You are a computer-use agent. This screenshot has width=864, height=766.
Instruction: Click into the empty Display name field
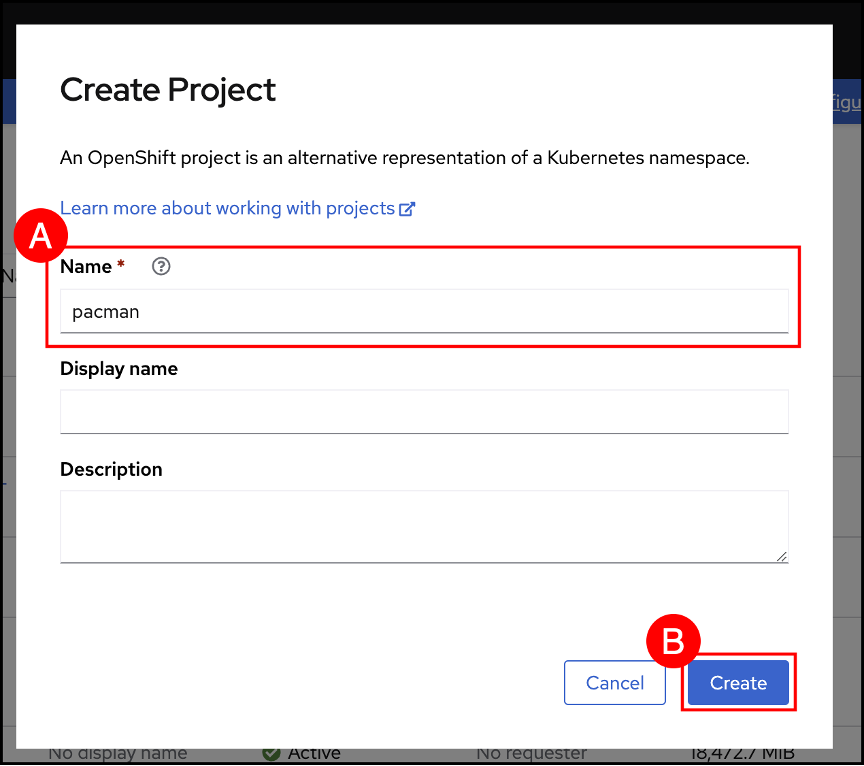point(424,411)
